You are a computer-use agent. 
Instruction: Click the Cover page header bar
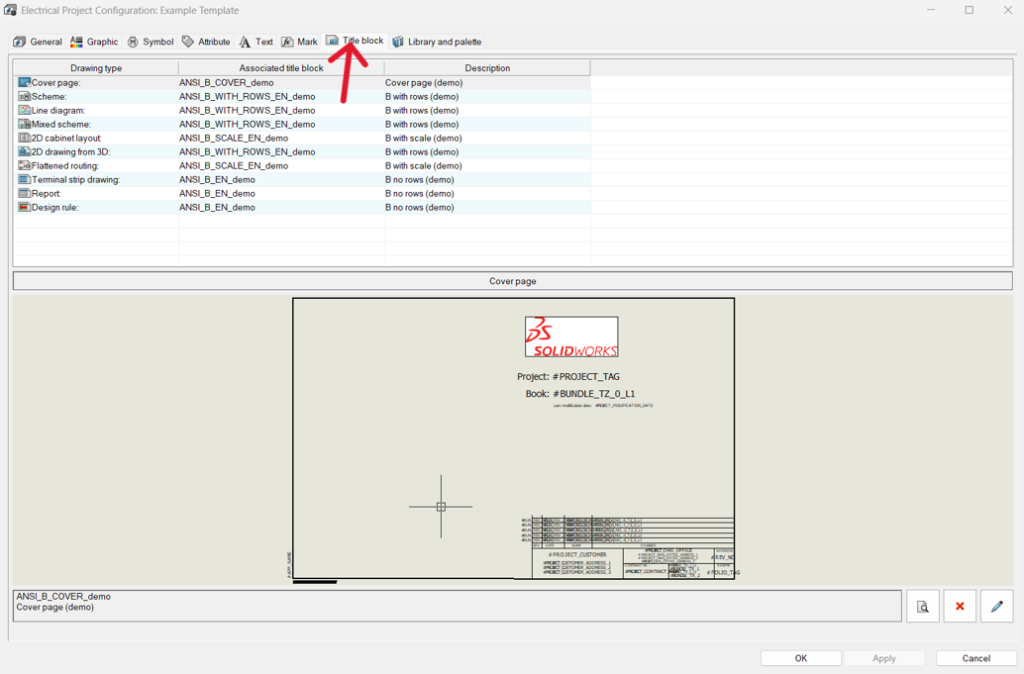(513, 281)
